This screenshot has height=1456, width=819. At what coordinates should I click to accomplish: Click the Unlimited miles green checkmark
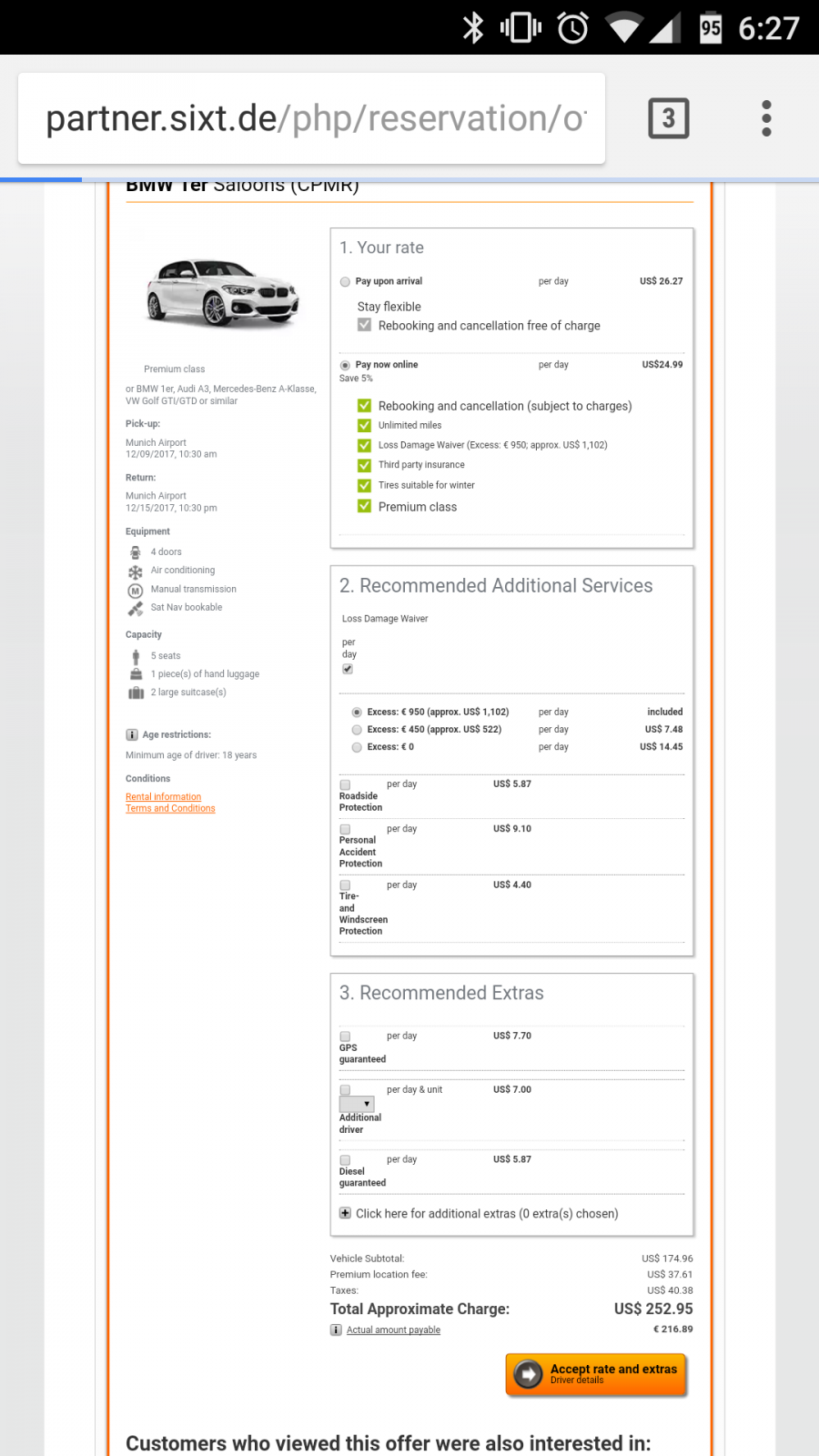pyautogui.click(x=364, y=426)
